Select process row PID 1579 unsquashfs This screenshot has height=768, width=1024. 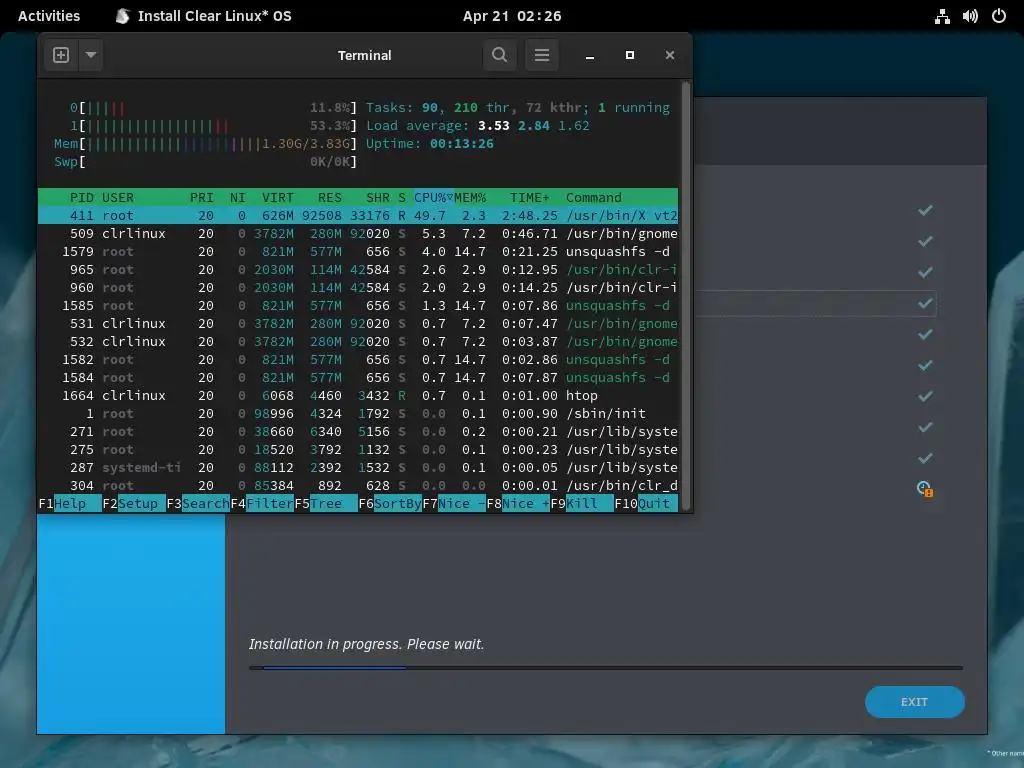point(358,251)
